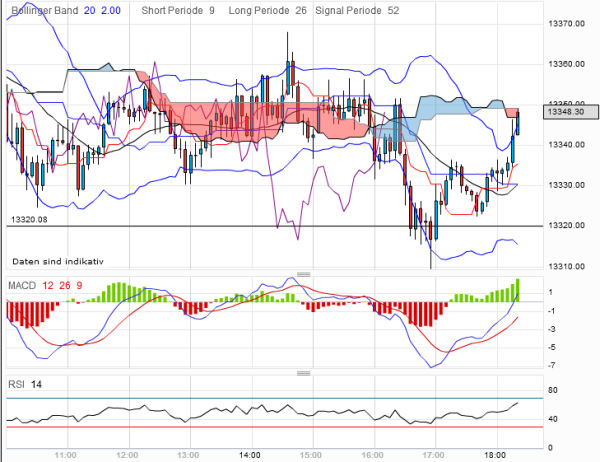Click the 13360.00 price axis label

click(x=566, y=64)
